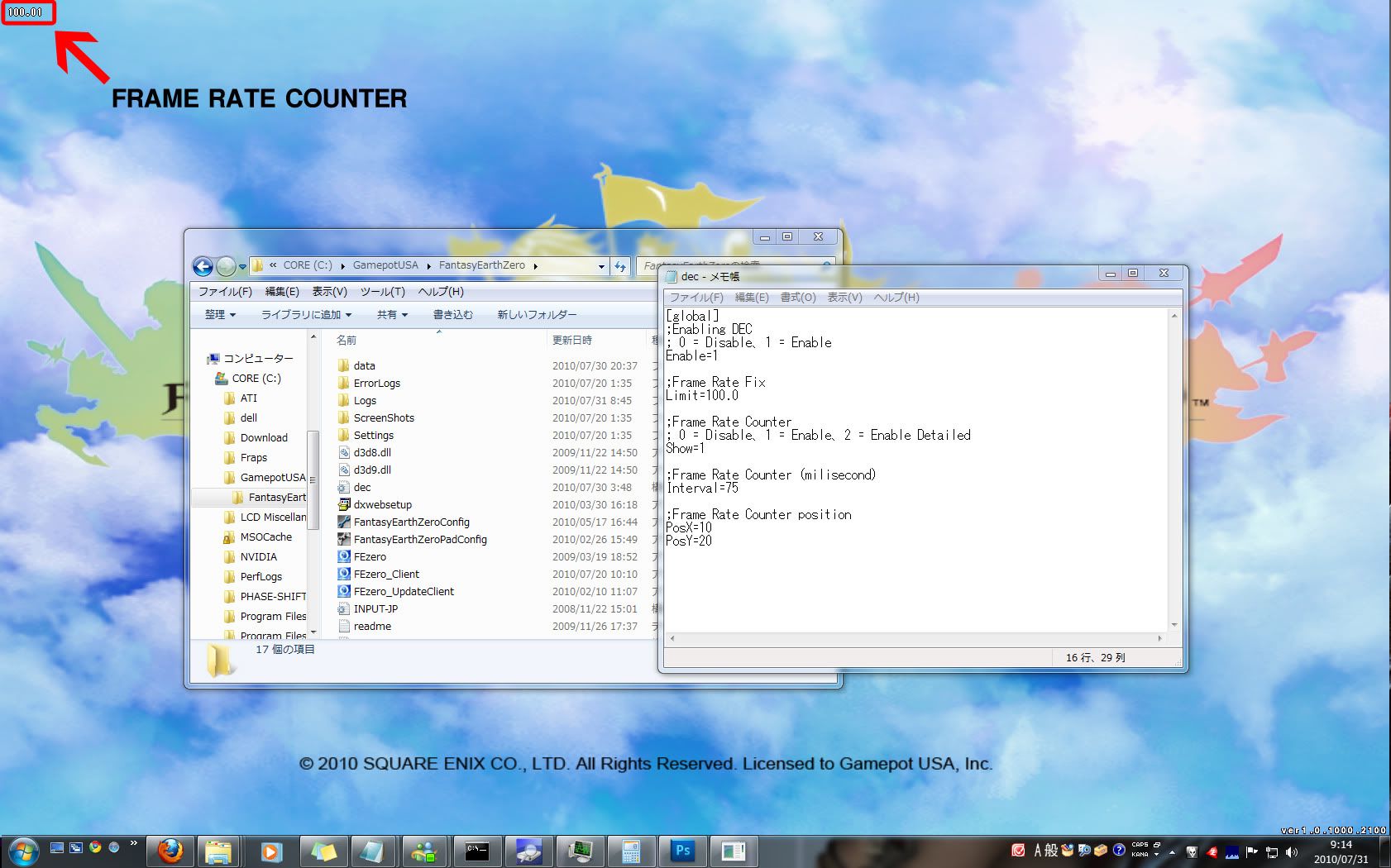
Task: Open Windows Explorer taskbar icon
Action: pyautogui.click(x=218, y=851)
